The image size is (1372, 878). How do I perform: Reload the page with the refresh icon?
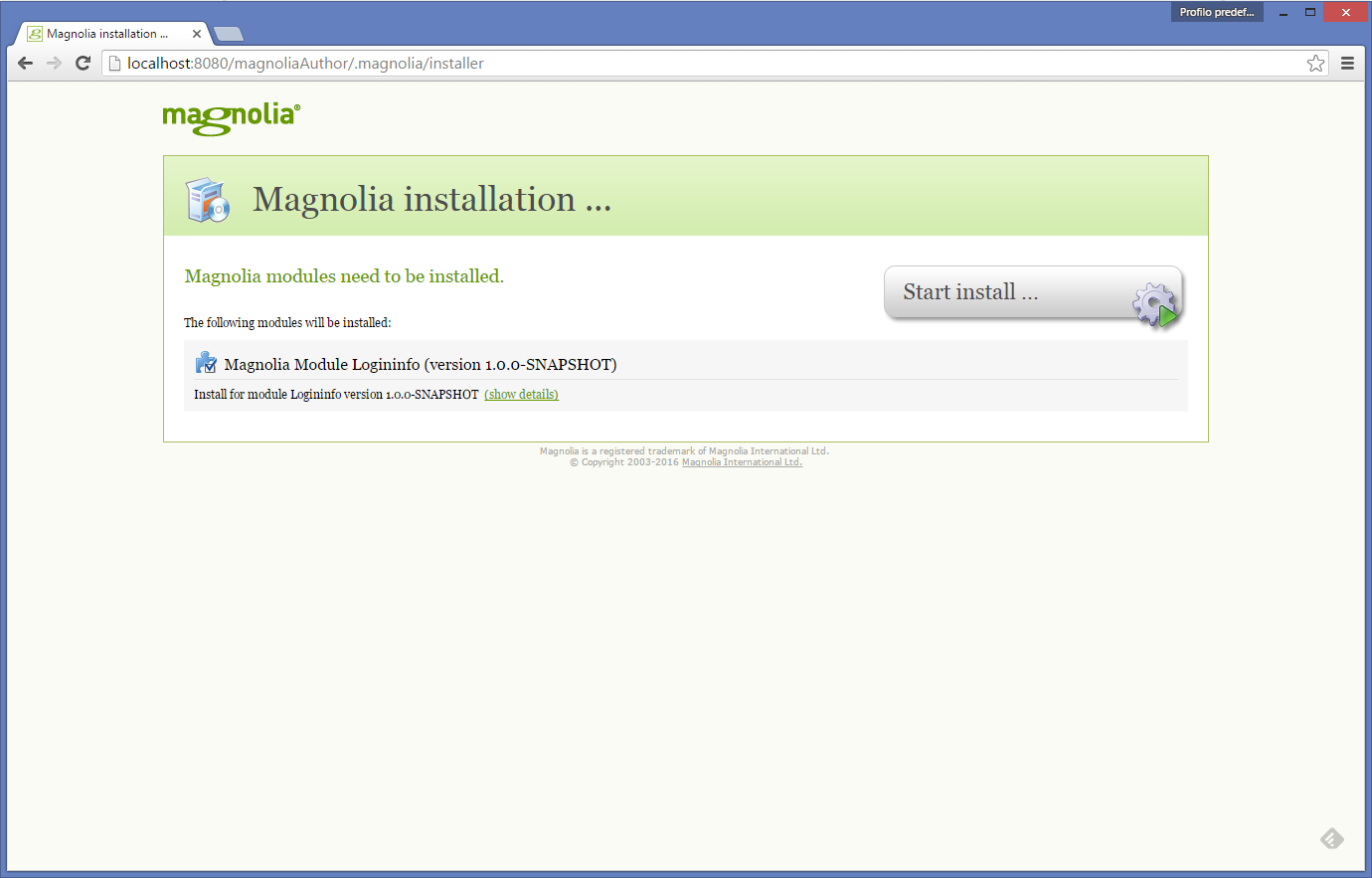pyautogui.click(x=84, y=63)
